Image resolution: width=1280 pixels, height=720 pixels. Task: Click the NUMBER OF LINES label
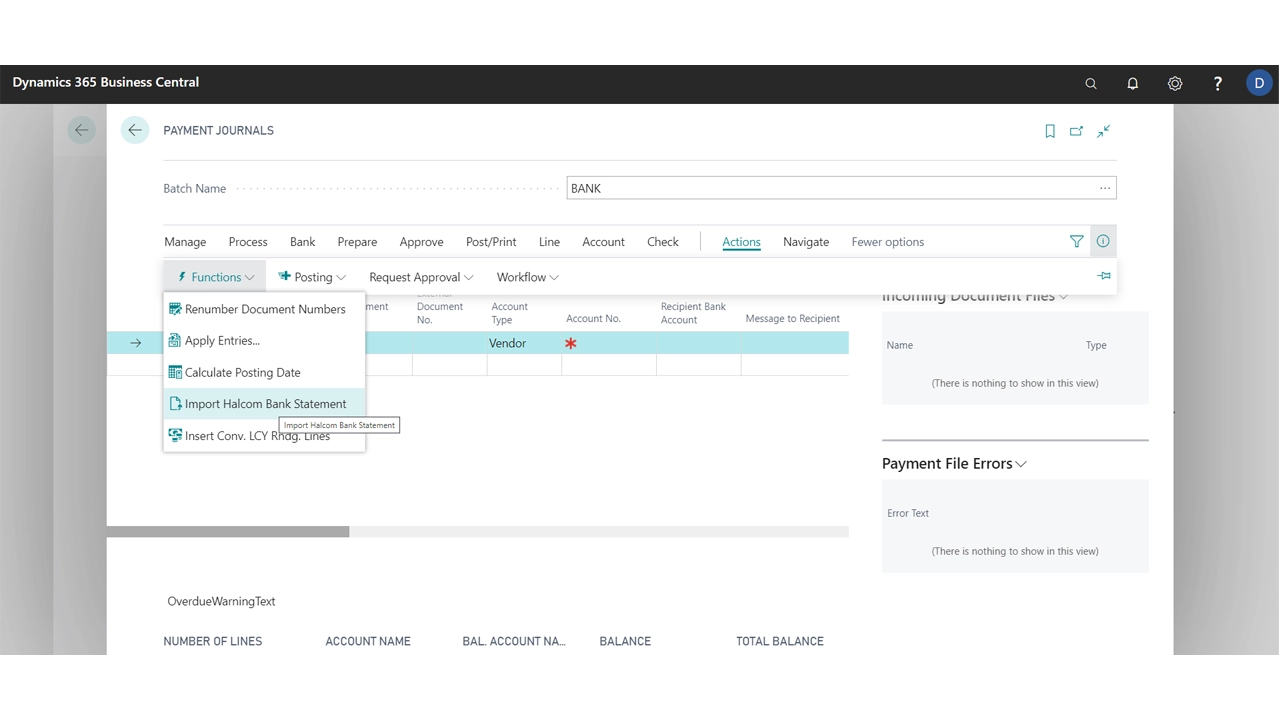tap(213, 641)
